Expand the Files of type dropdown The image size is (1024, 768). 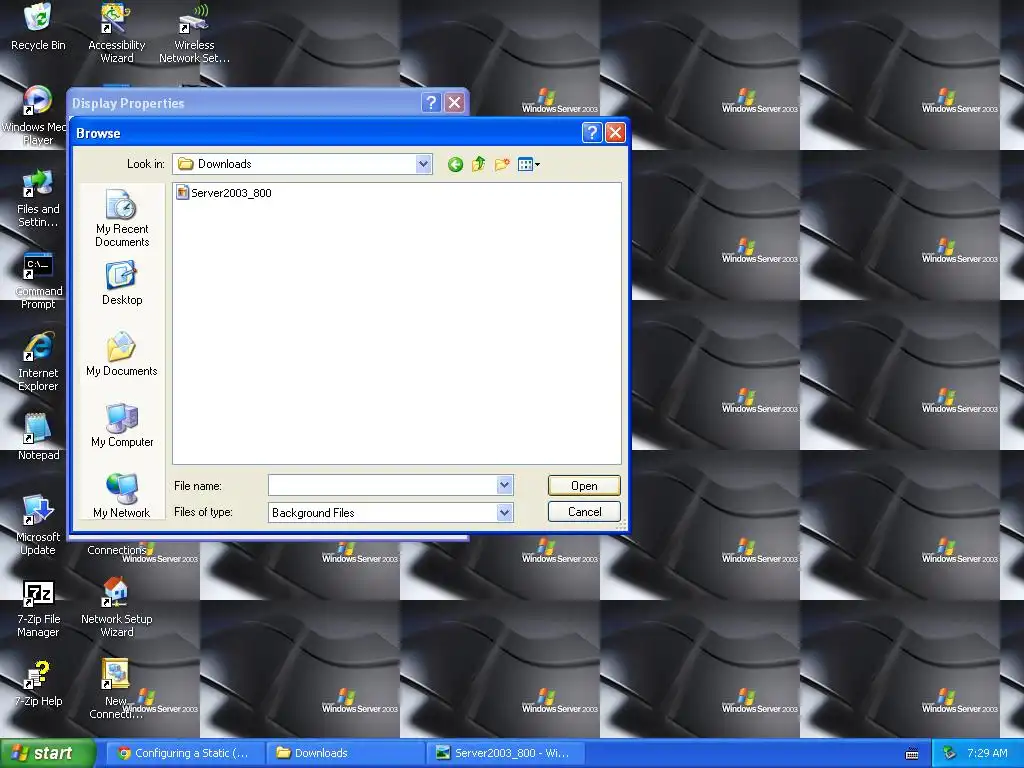(x=504, y=513)
